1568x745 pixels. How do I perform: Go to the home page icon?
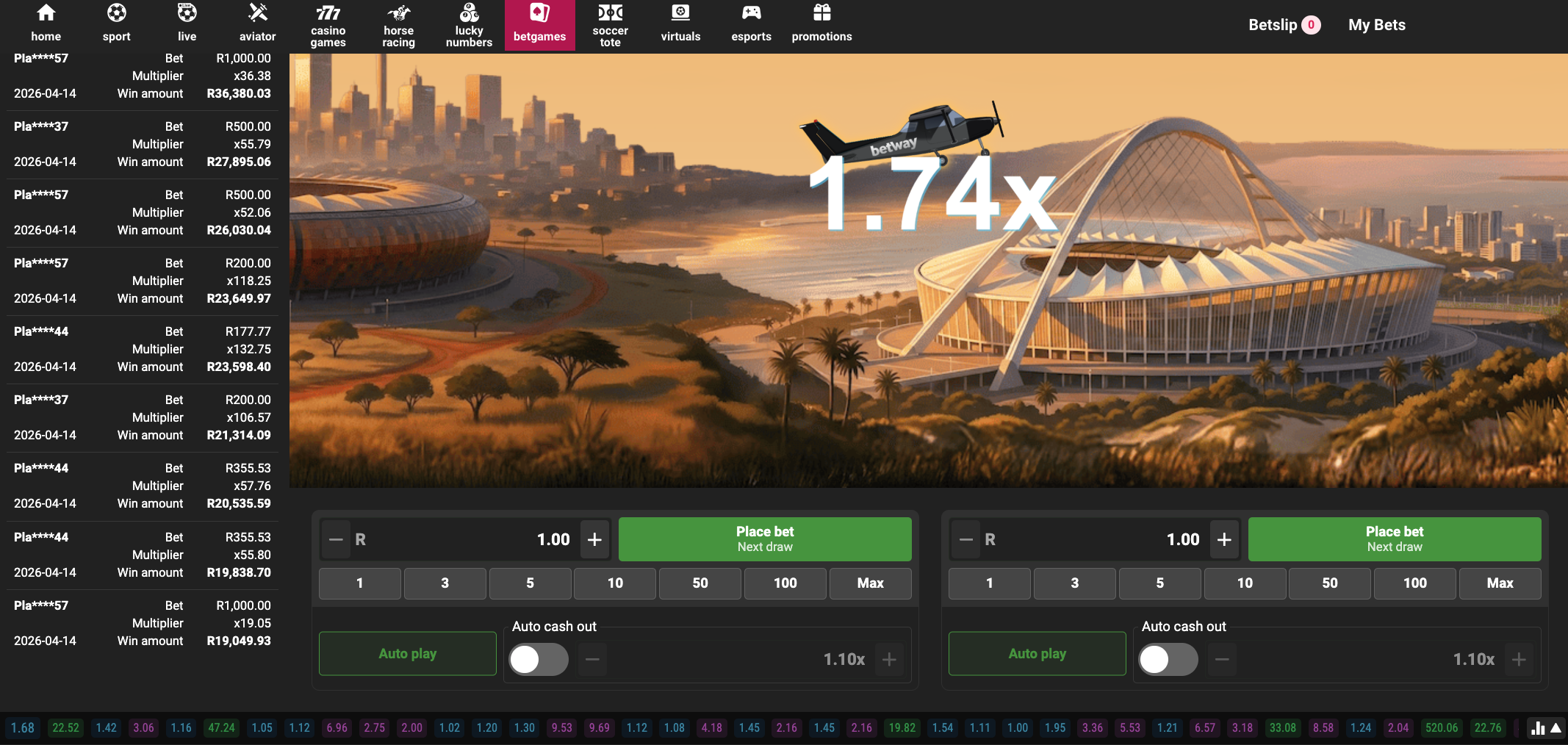[x=46, y=13]
